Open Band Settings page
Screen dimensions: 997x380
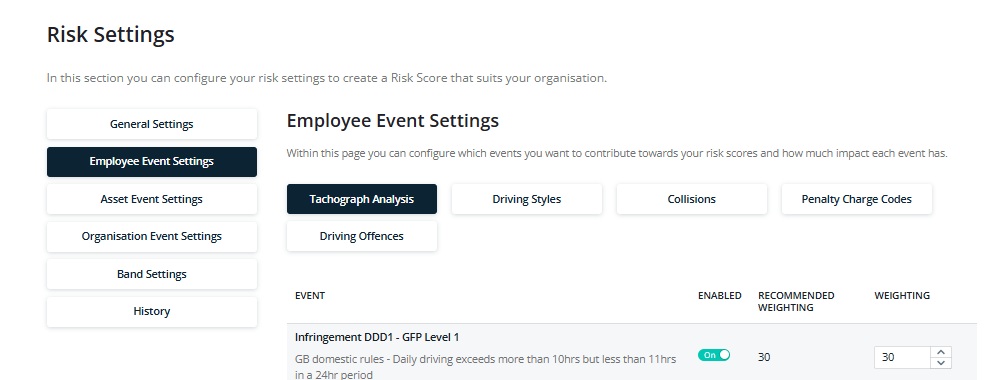point(151,274)
